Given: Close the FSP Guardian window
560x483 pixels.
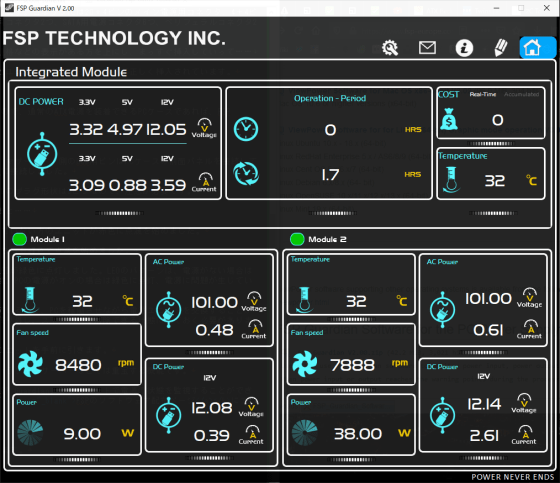Looking at the screenshot, I should pyautogui.click(x=546, y=8).
